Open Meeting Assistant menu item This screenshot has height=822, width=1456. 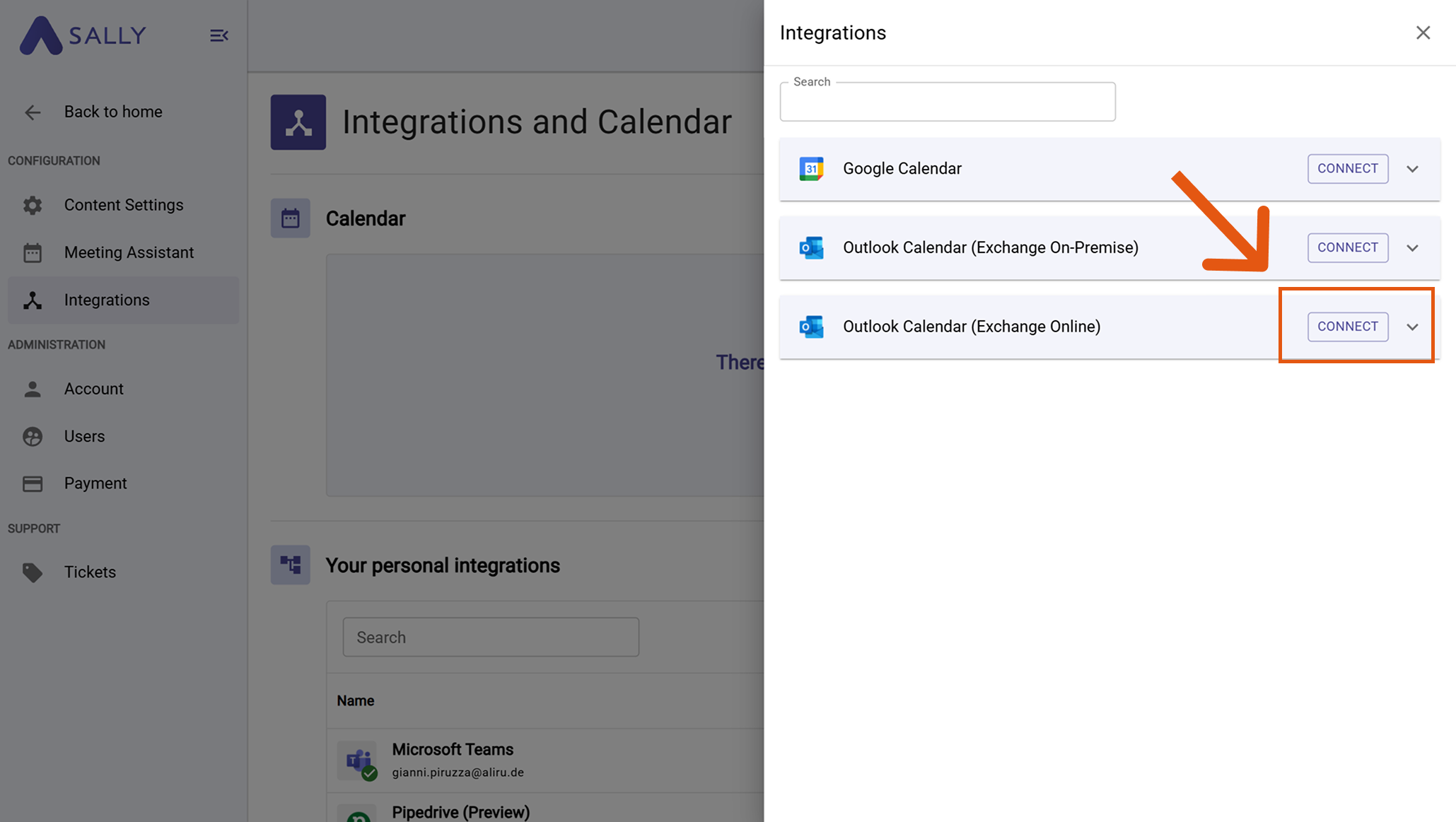[x=124, y=252]
